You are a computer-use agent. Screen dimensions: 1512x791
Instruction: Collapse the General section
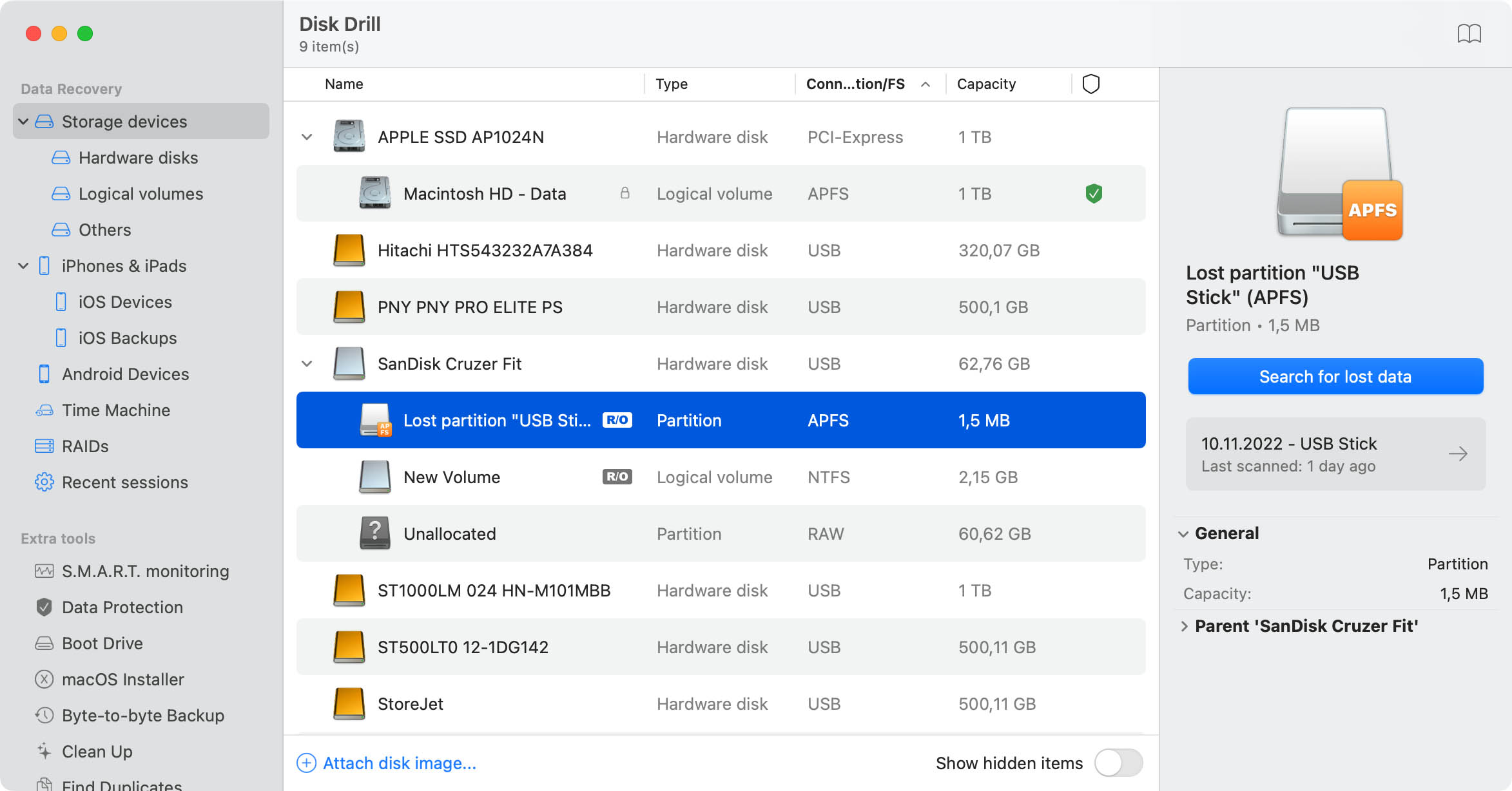[1183, 534]
